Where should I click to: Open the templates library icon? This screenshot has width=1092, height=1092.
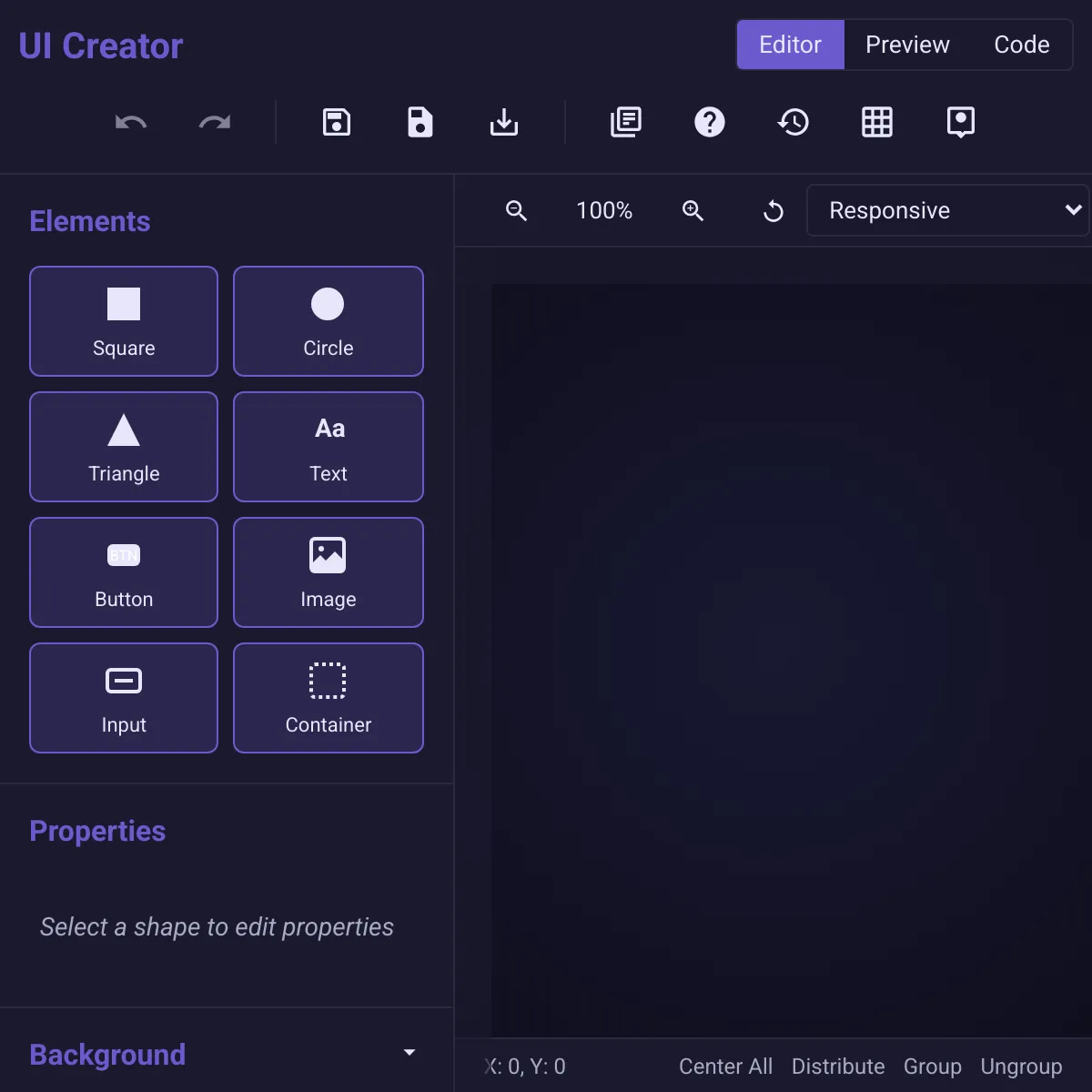[x=626, y=122]
